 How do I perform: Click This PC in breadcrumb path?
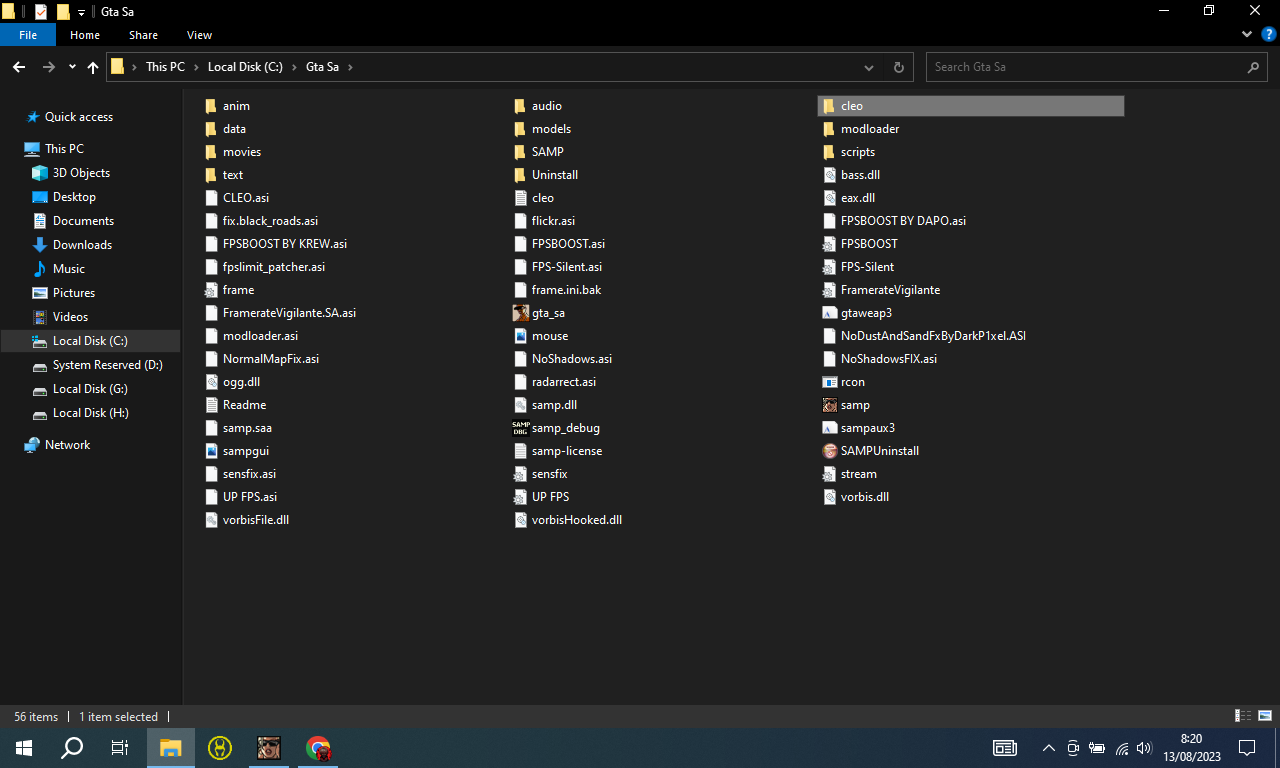coord(165,67)
